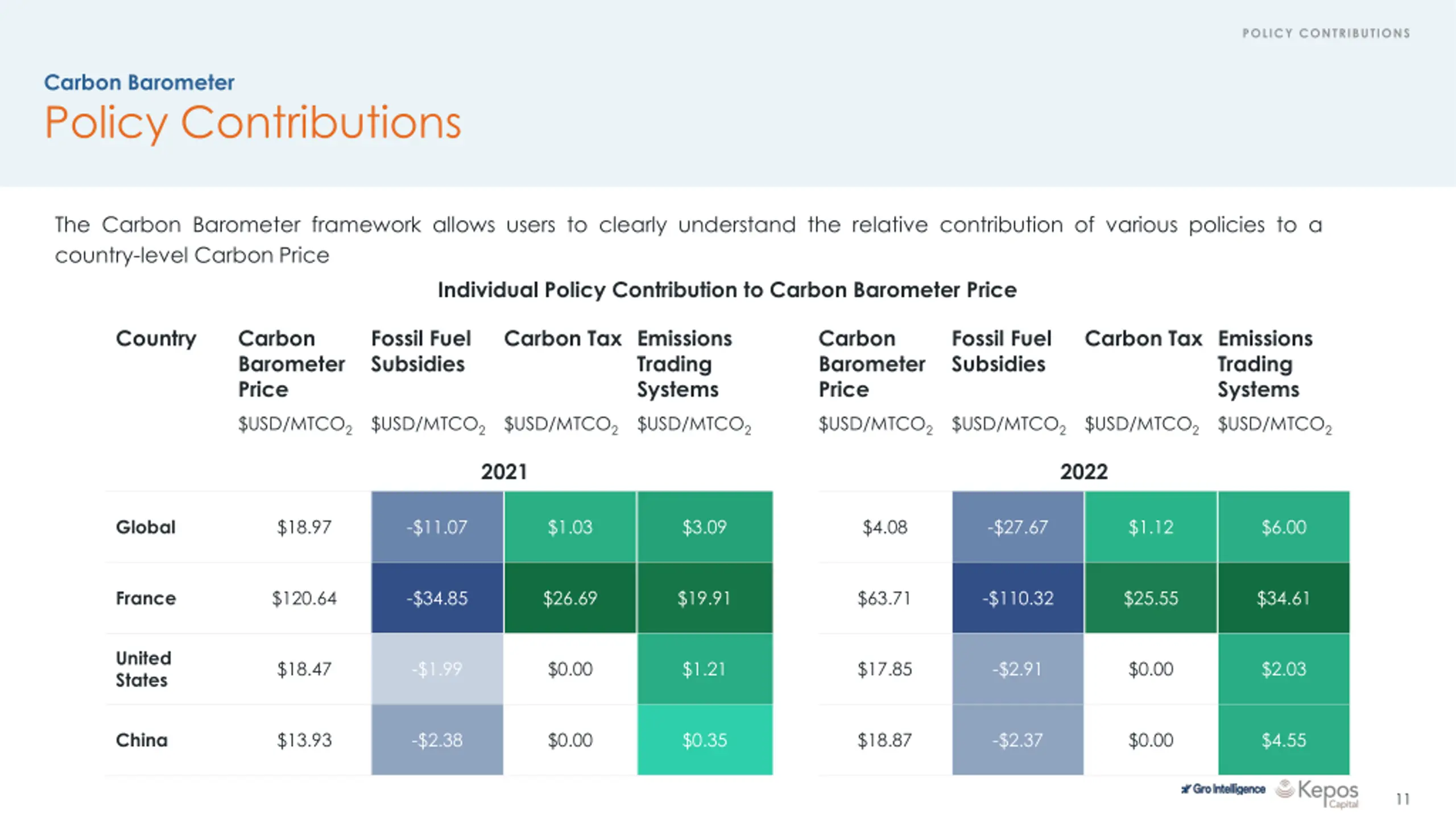Click the 2021 'Fossil Fuel Subsidies' column header
This screenshot has height=819, width=1456.
[x=421, y=351]
